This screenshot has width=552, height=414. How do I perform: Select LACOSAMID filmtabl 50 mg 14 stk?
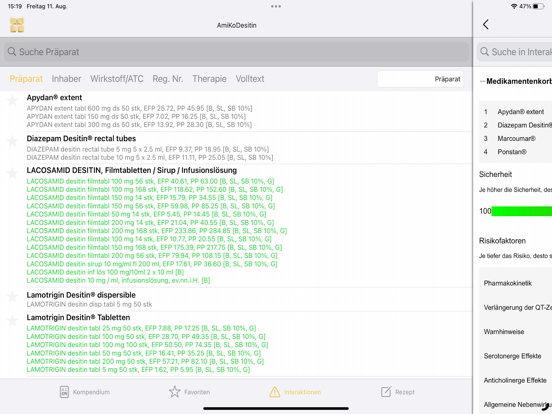[x=146, y=214]
